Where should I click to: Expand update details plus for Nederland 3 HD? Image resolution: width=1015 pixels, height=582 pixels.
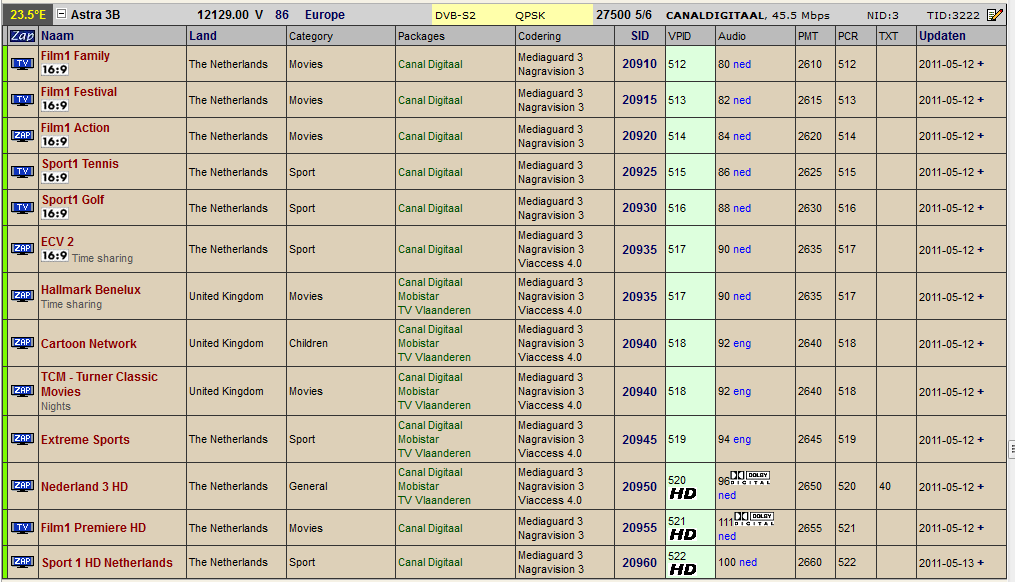(x=981, y=487)
